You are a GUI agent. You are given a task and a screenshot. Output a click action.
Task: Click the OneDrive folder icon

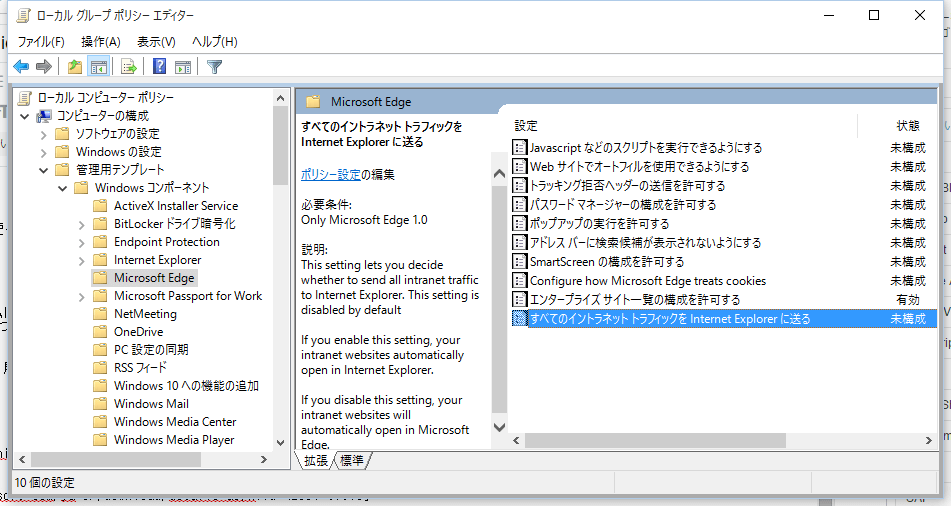tap(100, 332)
